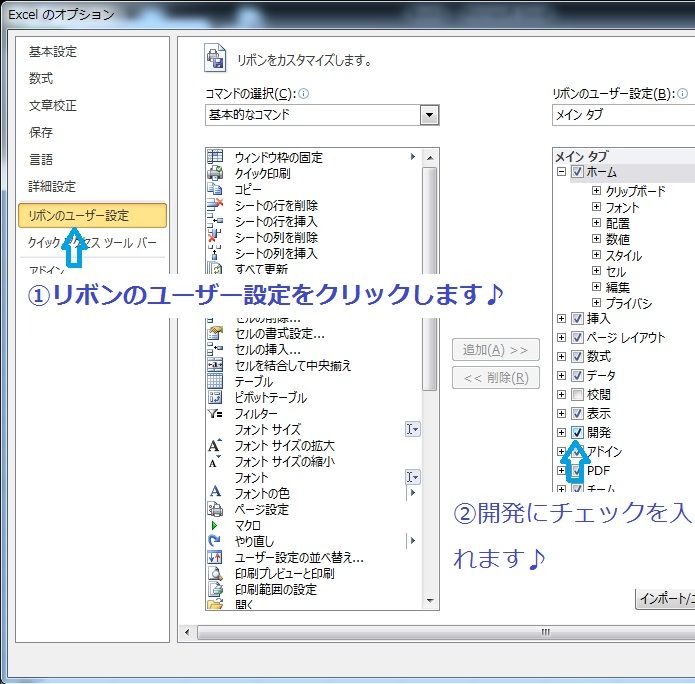
Task: Open the コマンドの選択 dropdown arrow
Action: (429, 115)
